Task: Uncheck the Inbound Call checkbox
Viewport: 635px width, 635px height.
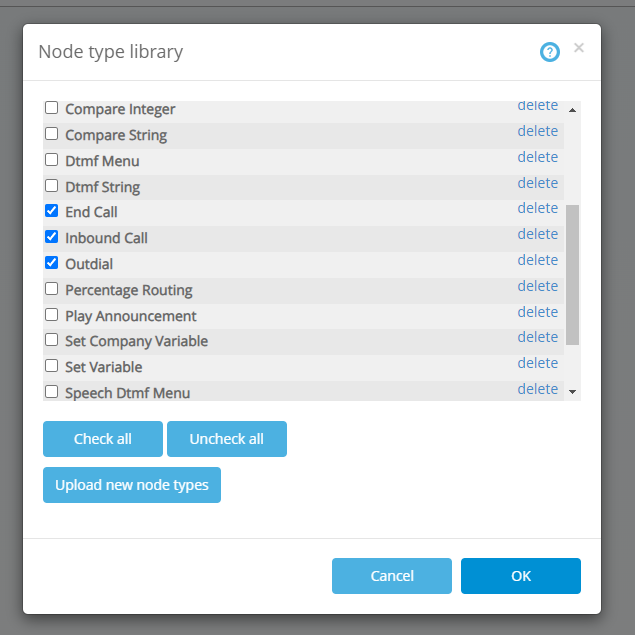Action: (52, 237)
